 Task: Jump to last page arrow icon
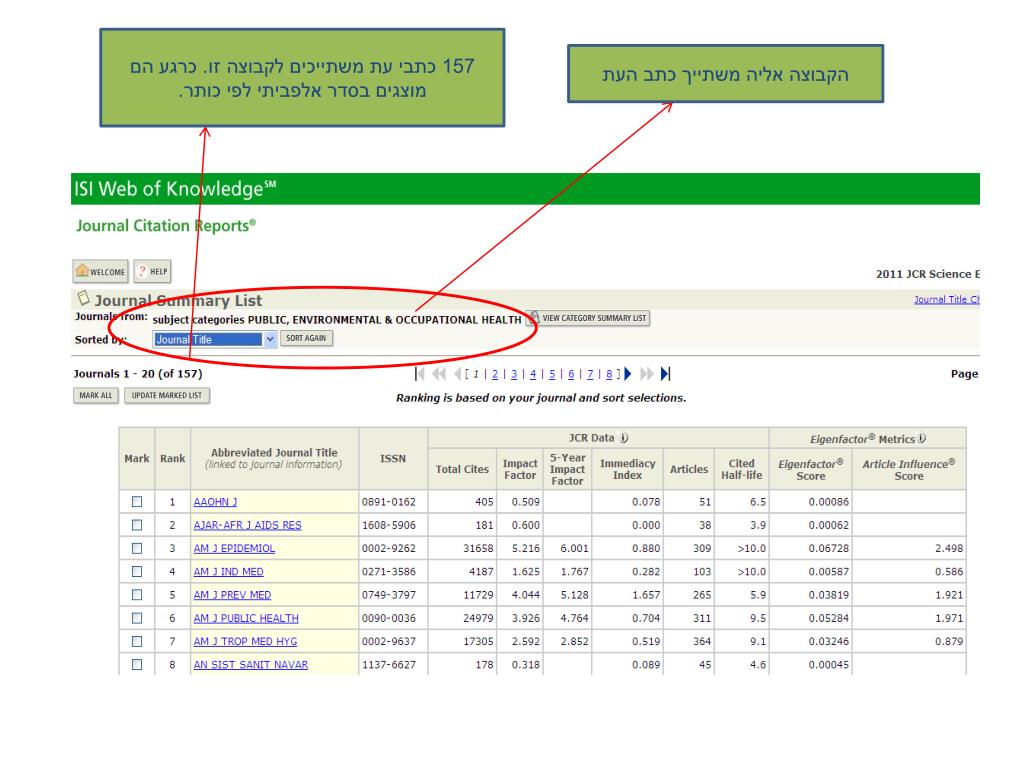click(665, 374)
